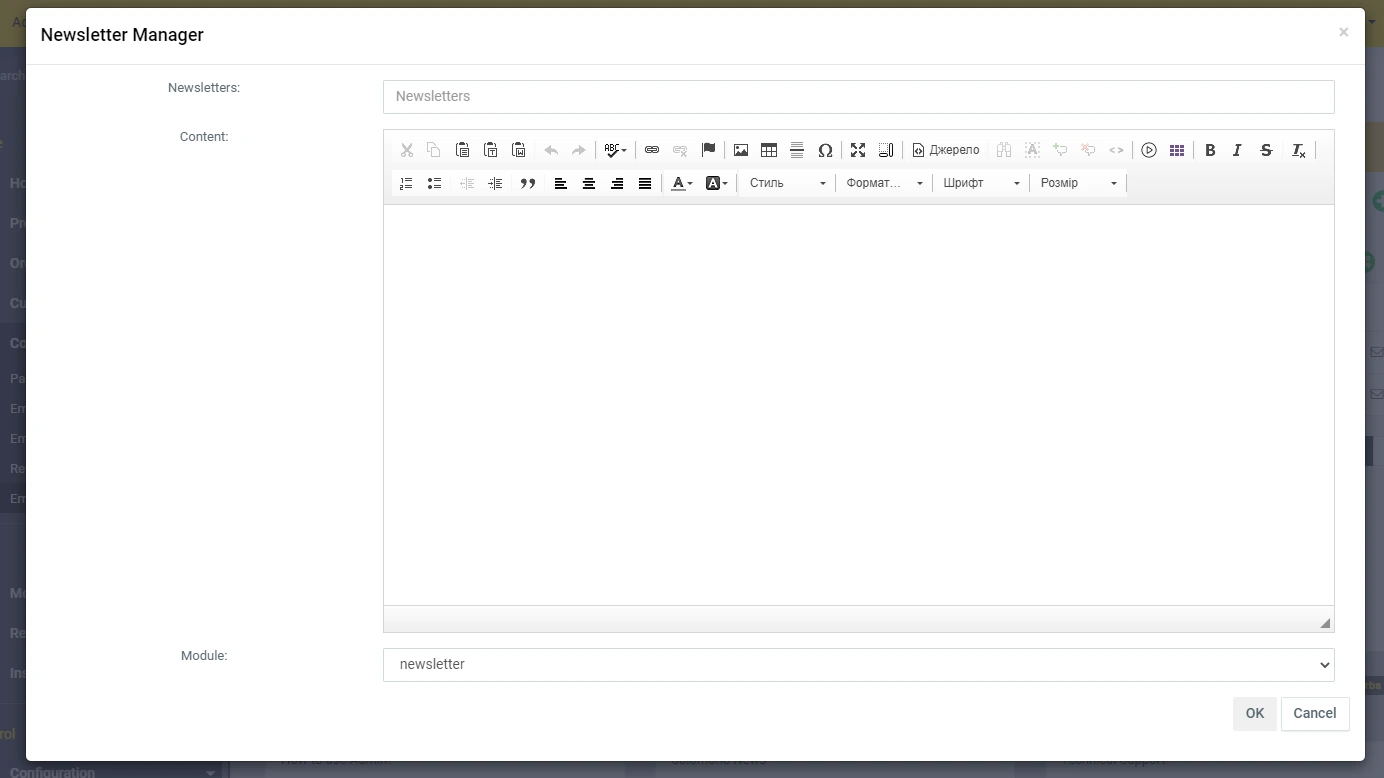1384x778 pixels.
Task: Toggle italic formatting
Action: point(1237,150)
